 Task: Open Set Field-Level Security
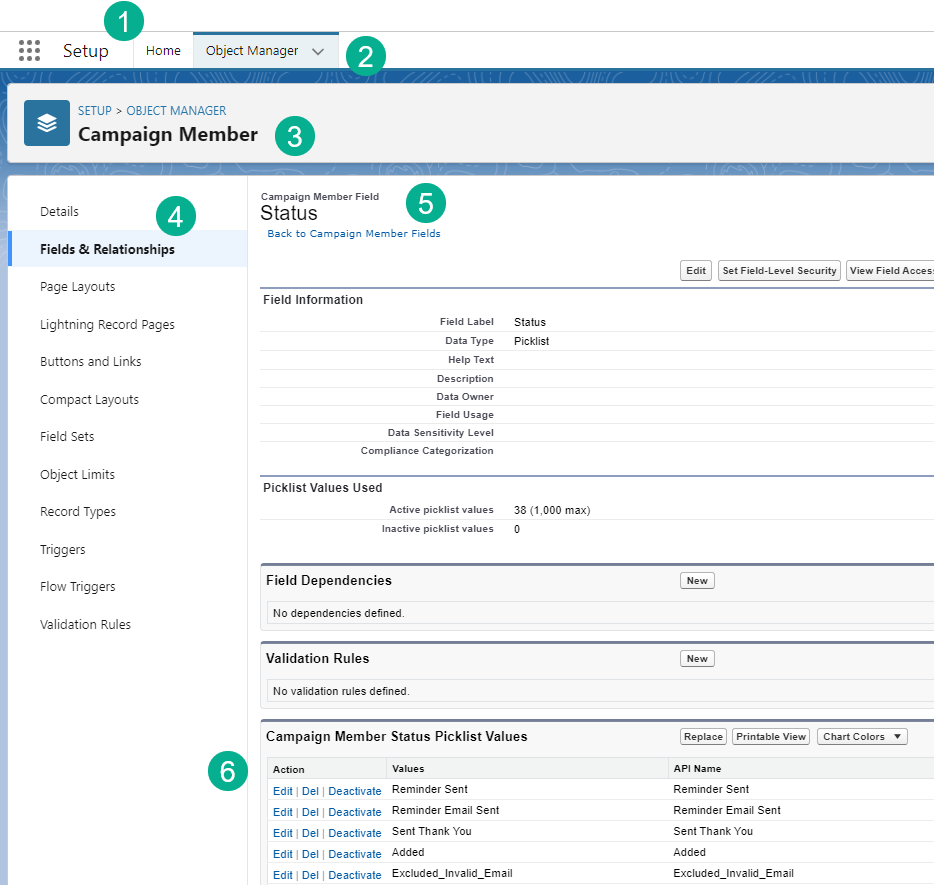[x=778, y=270]
